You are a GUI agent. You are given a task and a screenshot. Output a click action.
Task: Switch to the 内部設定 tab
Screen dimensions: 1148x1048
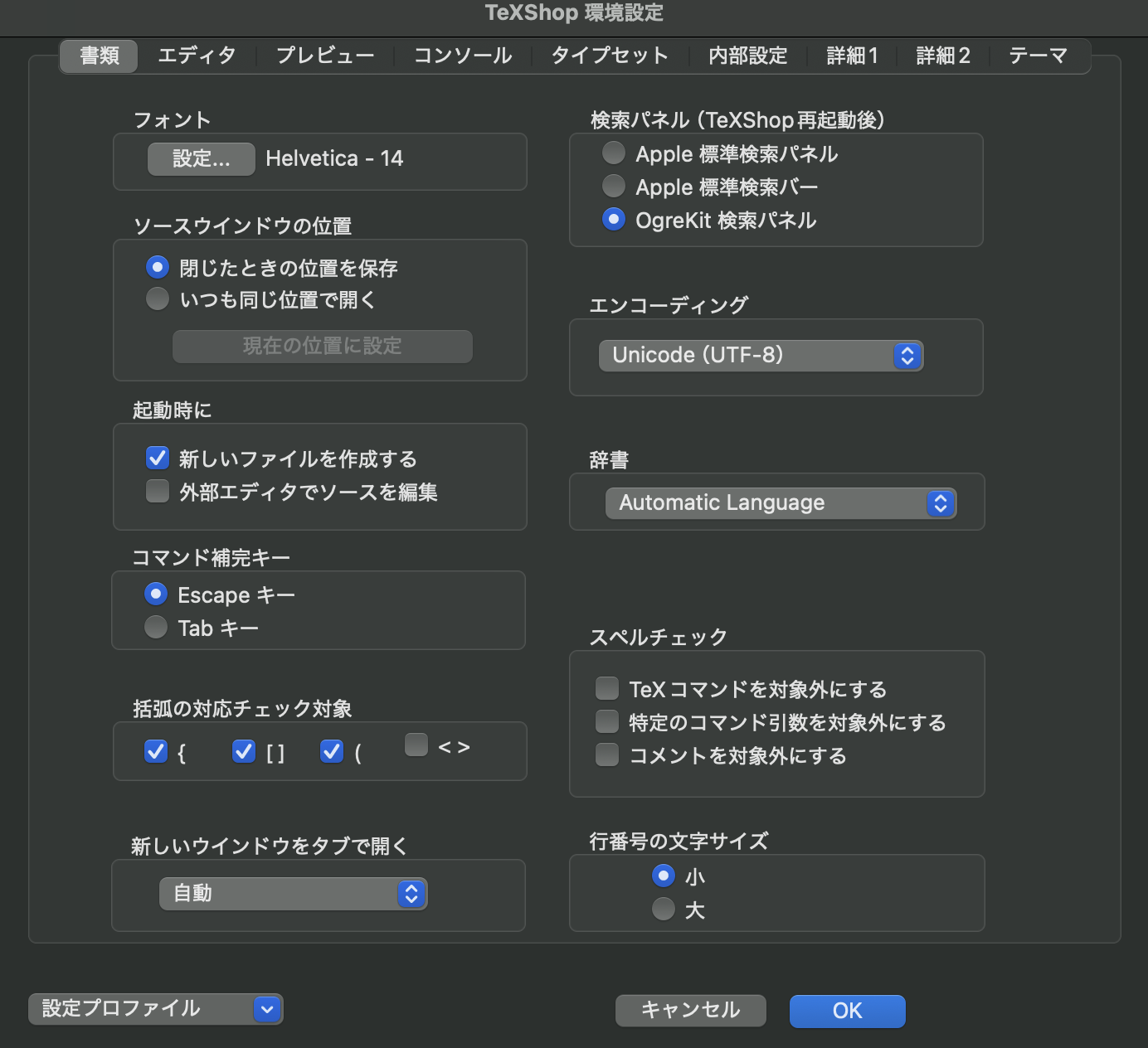748,56
